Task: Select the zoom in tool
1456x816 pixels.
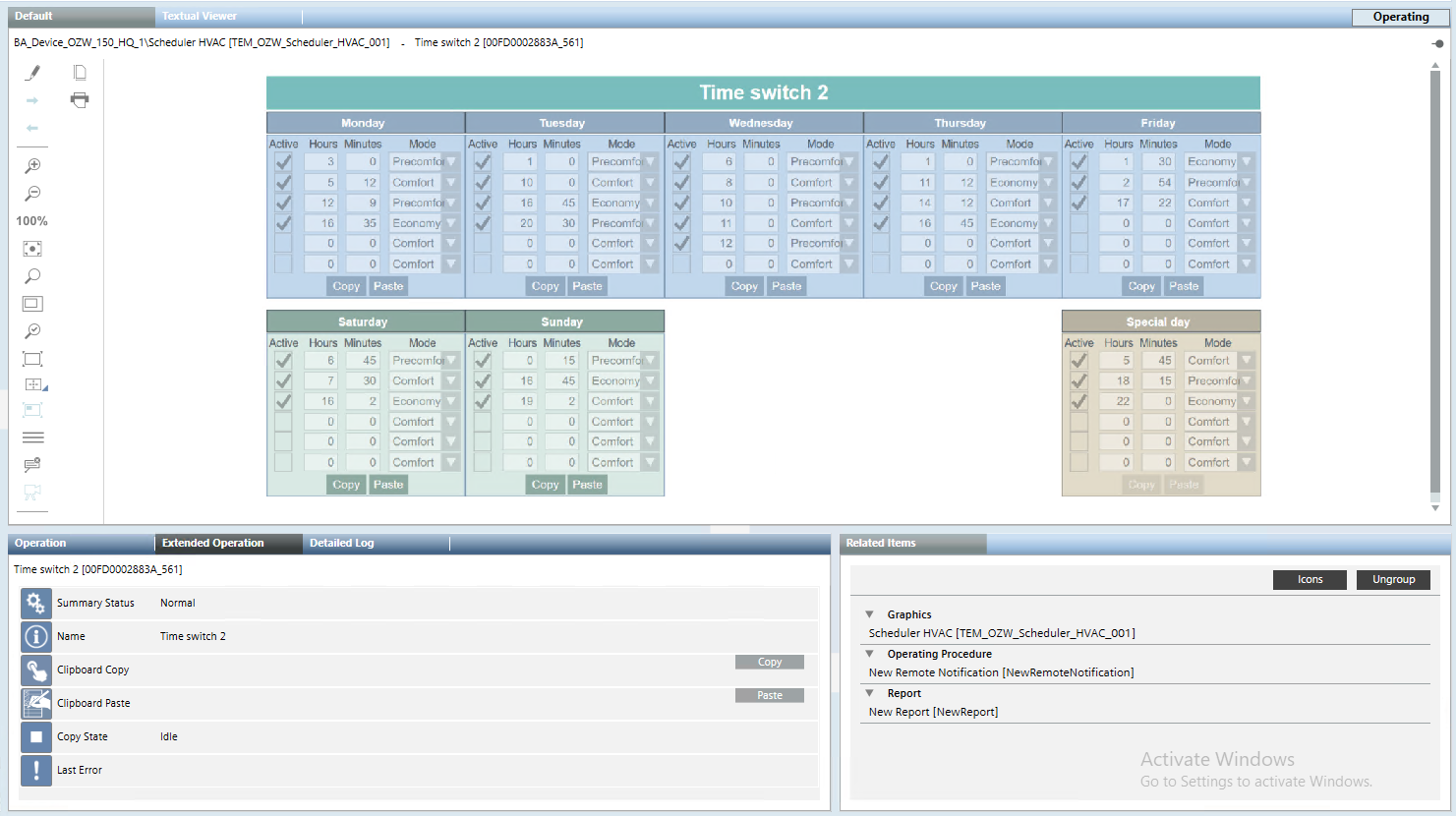Action: (32, 165)
